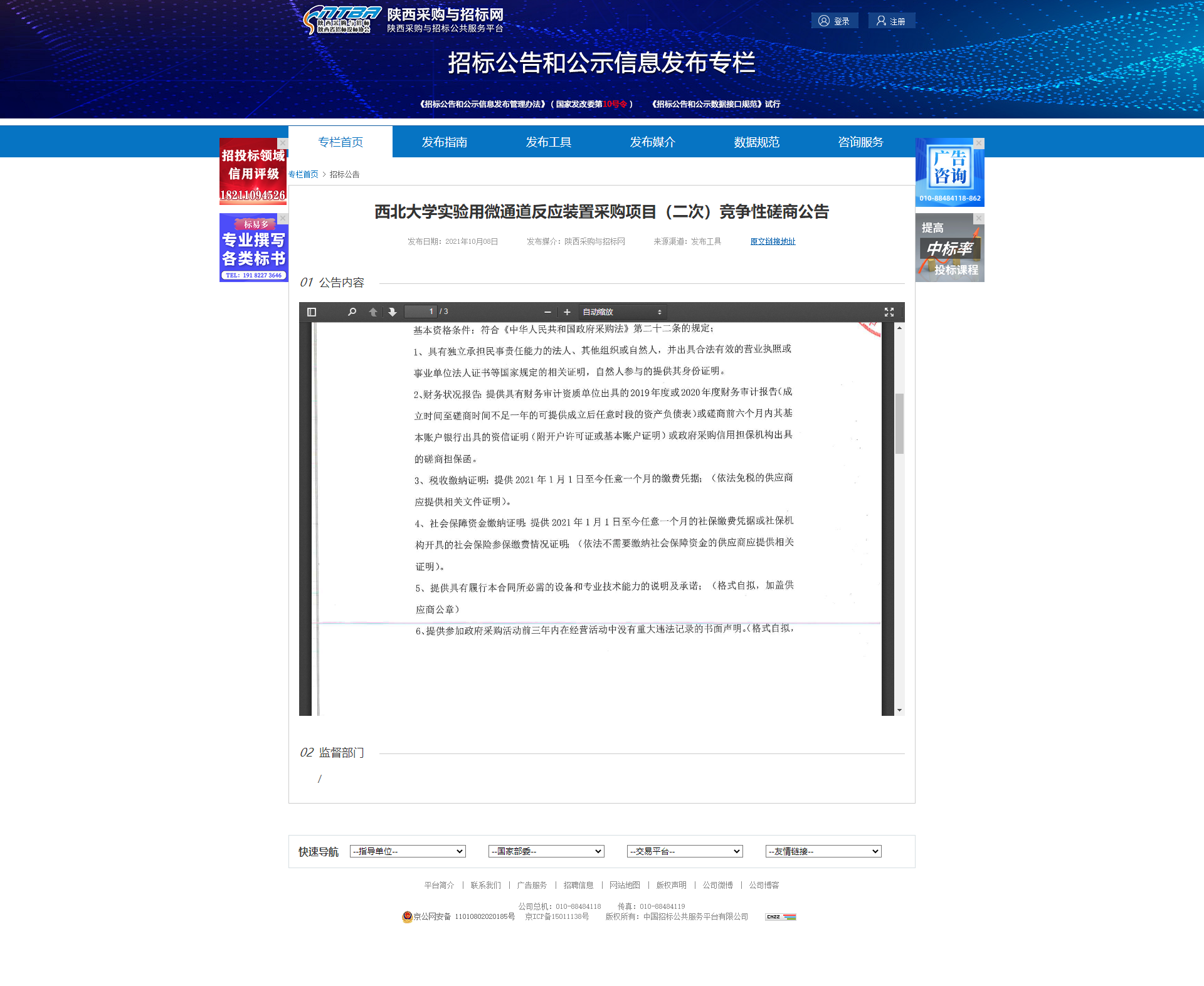Open the PDF find/search tool

[x=352, y=312]
